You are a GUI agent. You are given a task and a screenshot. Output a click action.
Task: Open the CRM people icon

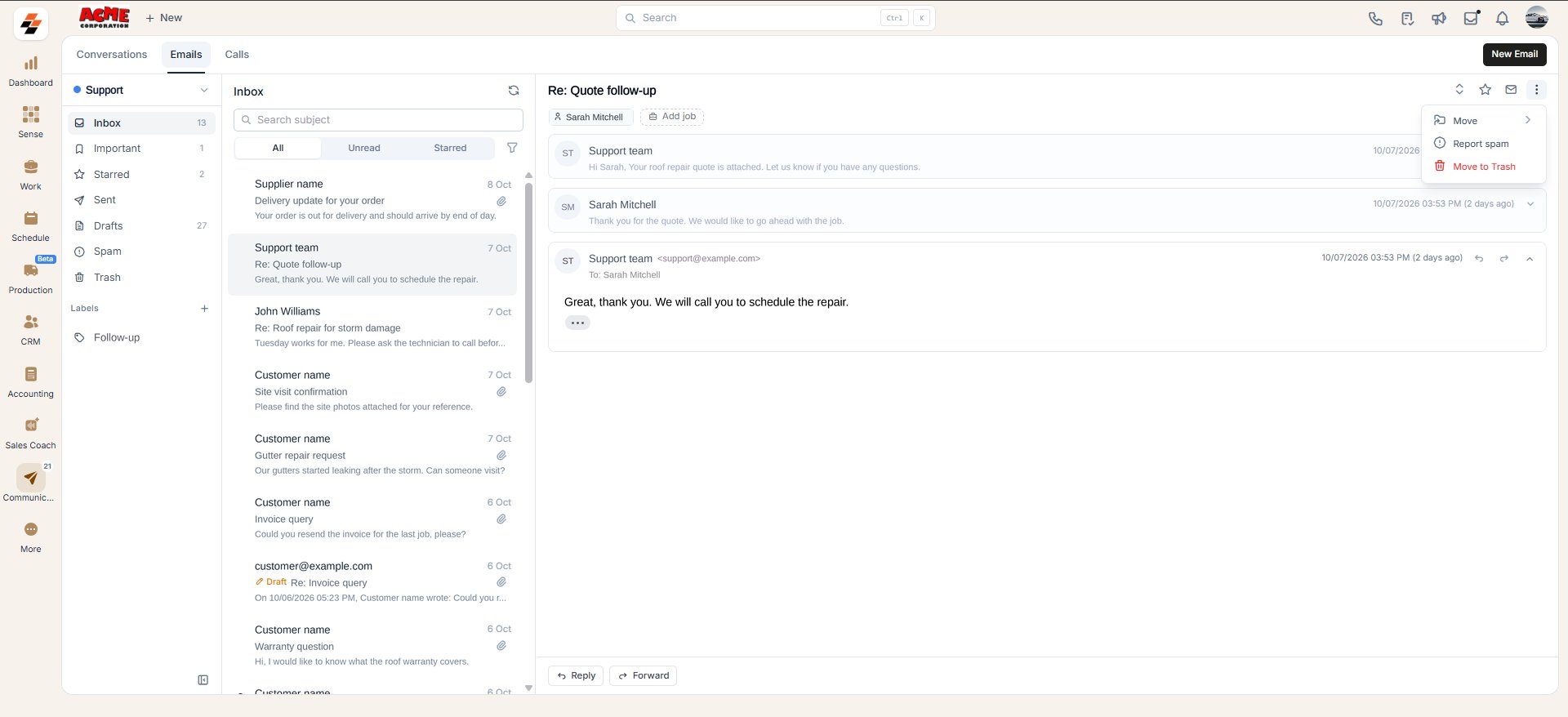click(30, 322)
